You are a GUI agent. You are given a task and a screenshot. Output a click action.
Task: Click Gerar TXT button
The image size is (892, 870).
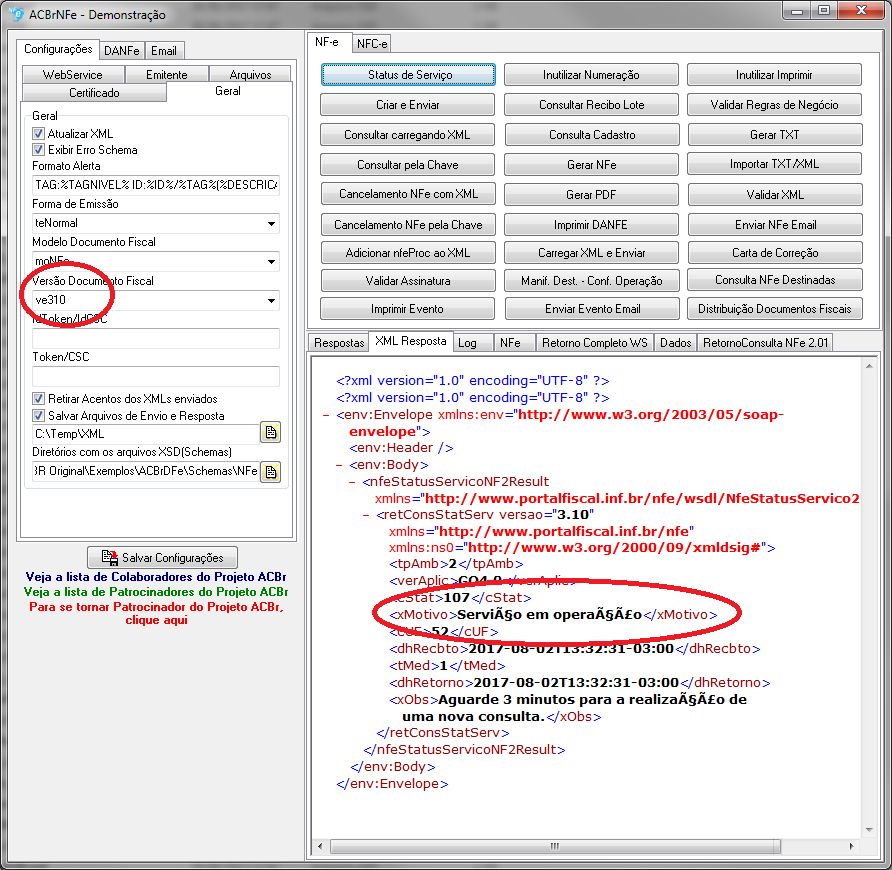click(x=775, y=135)
